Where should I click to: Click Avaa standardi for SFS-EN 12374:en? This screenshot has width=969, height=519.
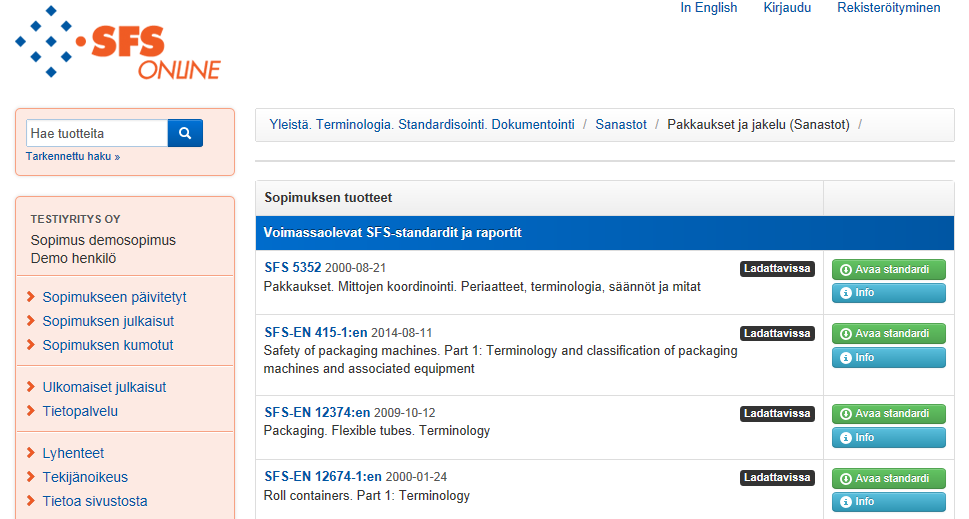click(889, 413)
